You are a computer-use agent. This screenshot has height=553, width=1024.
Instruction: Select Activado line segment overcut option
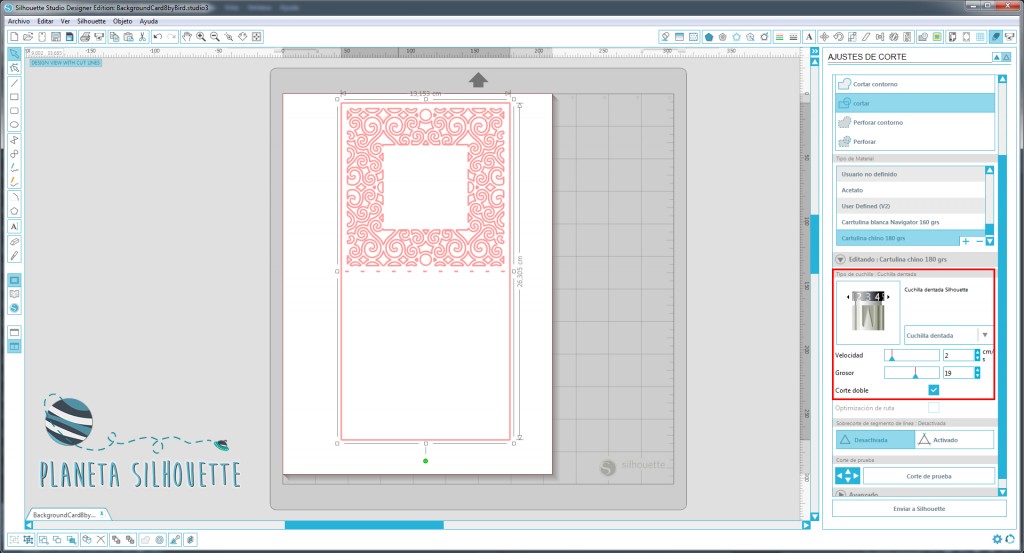click(x=954, y=439)
